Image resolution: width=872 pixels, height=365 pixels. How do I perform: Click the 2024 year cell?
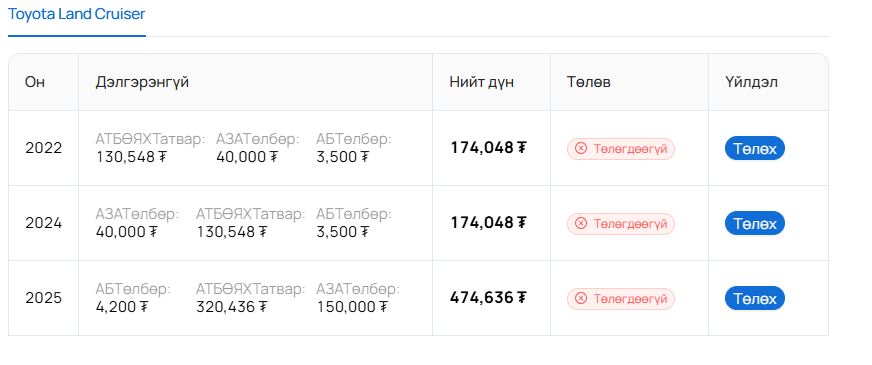(x=43, y=223)
